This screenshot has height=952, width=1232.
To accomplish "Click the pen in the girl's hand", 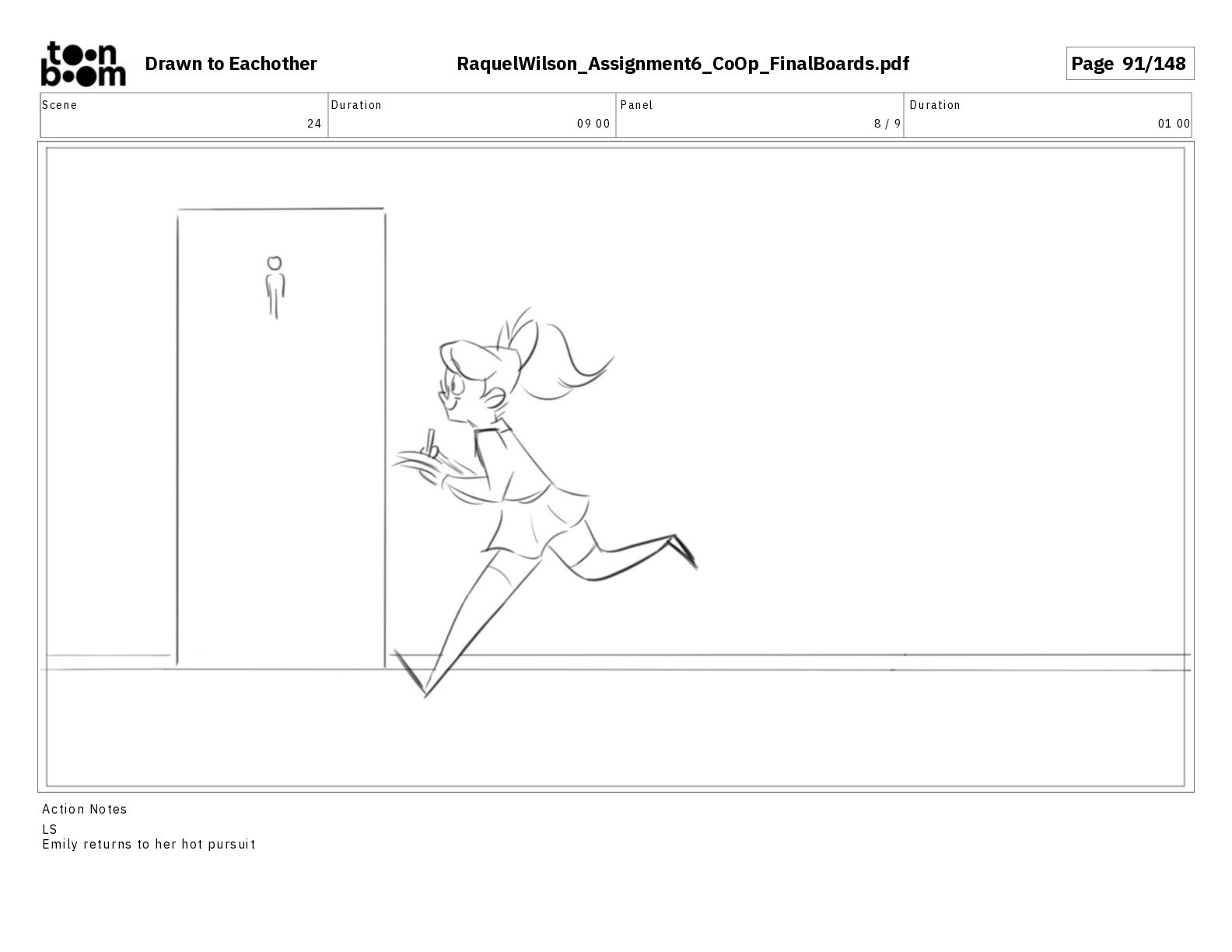I will point(429,442).
